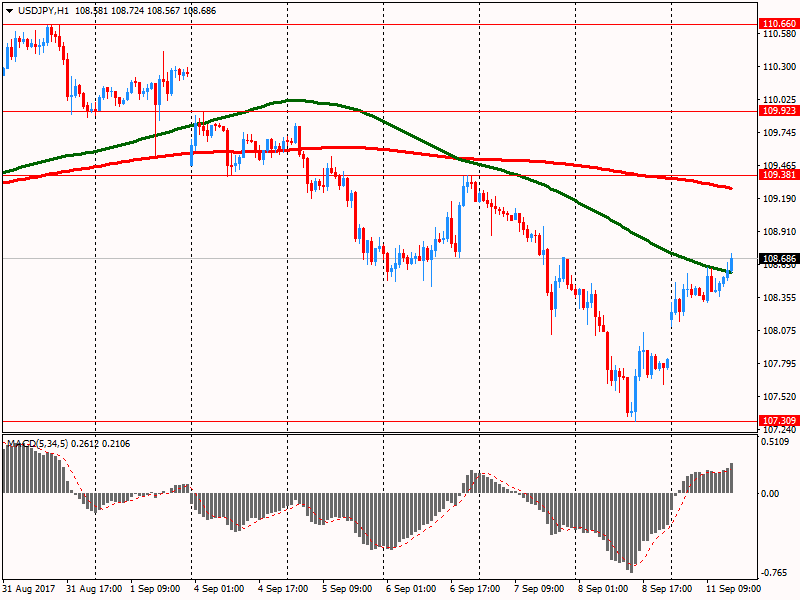Click the red 110.660 price level label

[x=779, y=23]
